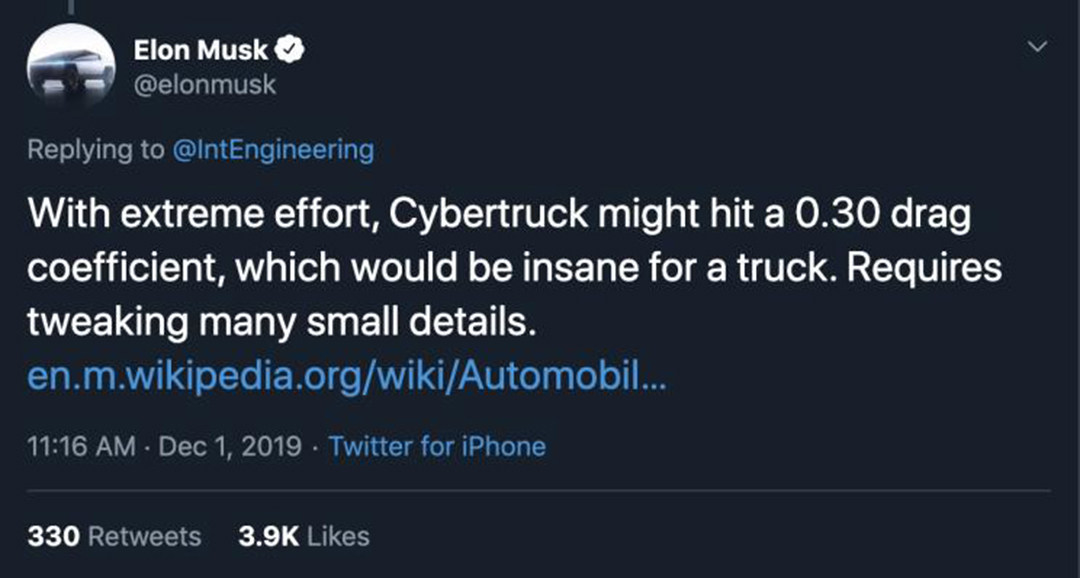View the Likes list label
The image size is (1080, 578).
pos(338,536)
